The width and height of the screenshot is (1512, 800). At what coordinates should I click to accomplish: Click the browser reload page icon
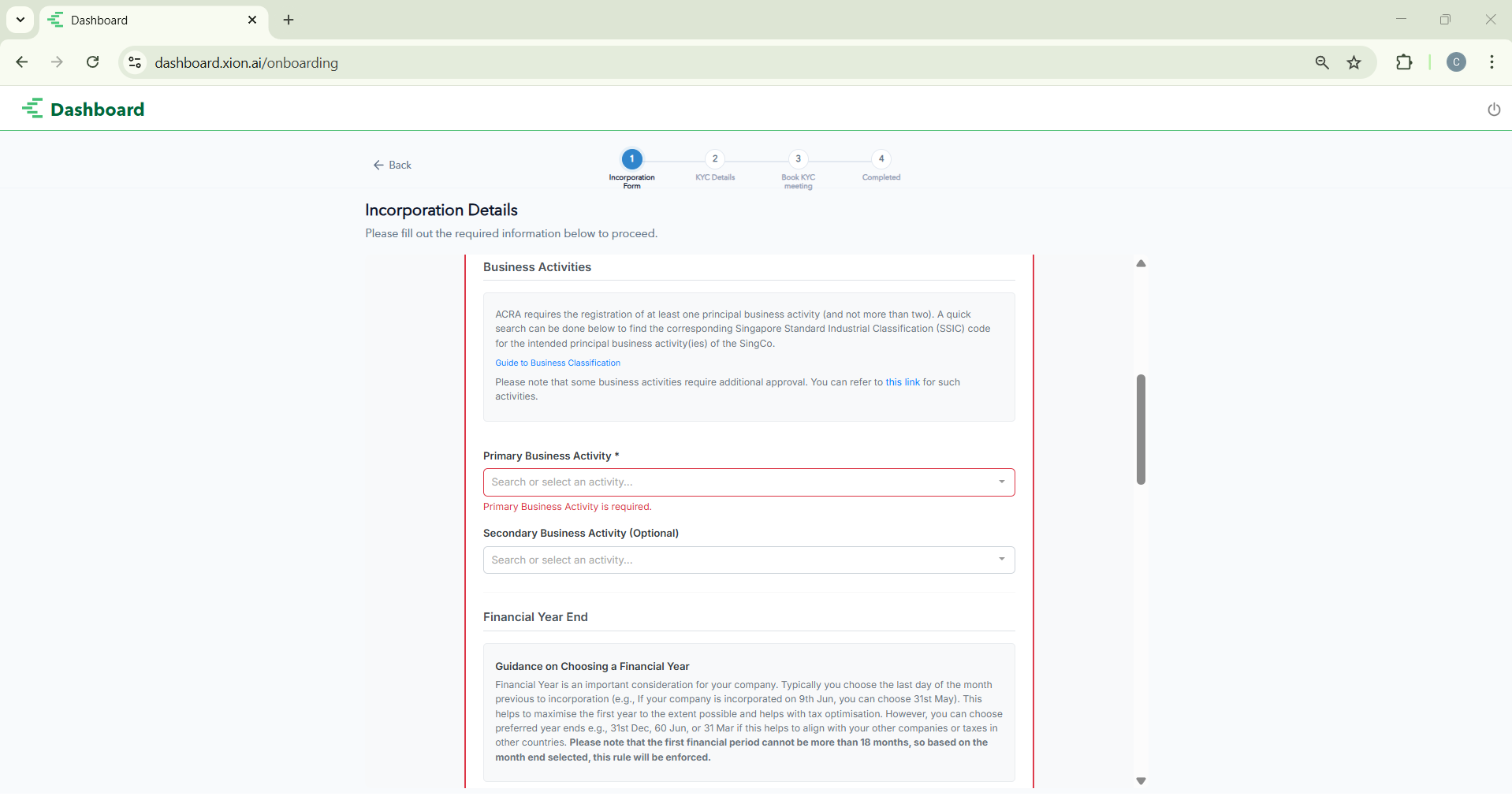[x=93, y=62]
